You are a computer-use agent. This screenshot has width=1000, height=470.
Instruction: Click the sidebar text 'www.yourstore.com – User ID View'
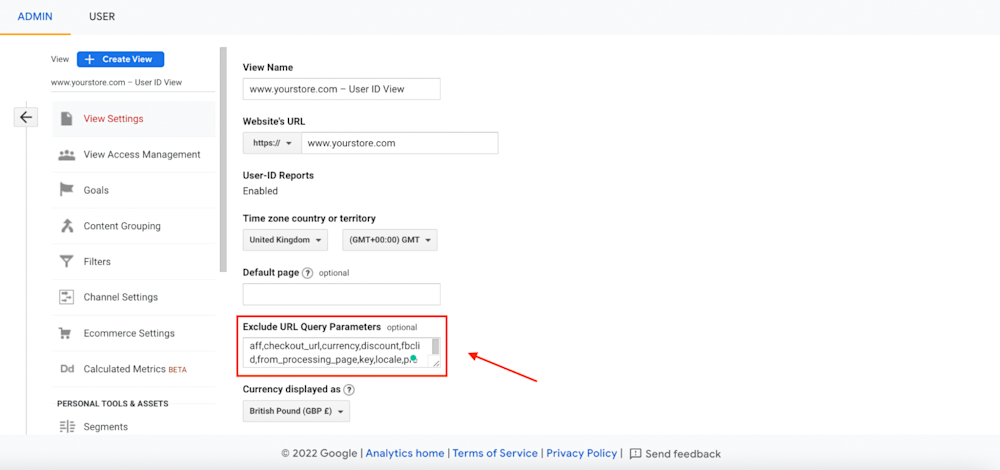tap(117, 82)
